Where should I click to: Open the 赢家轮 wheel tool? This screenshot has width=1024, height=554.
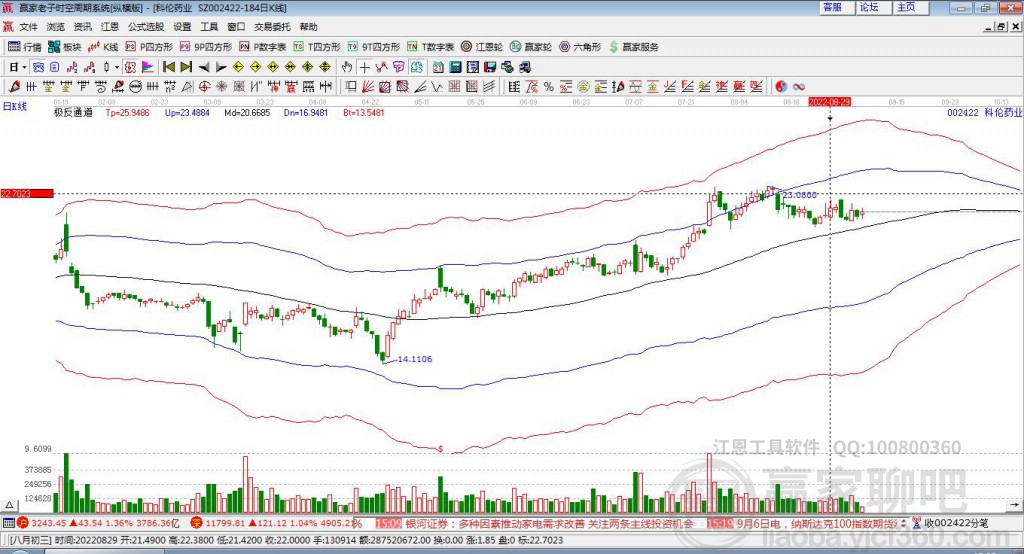pyautogui.click(x=531, y=47)
